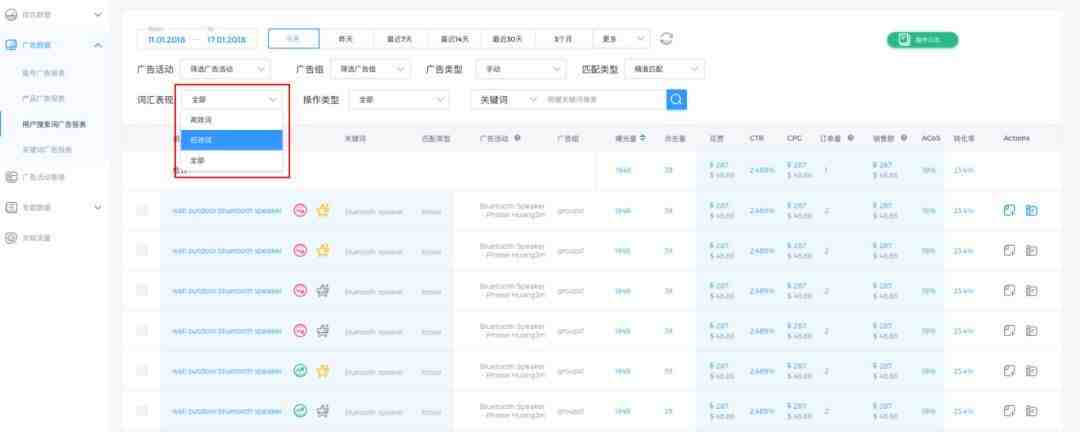
Task: Click the green upward trend icon in fifth row
Action: point(299,370)
